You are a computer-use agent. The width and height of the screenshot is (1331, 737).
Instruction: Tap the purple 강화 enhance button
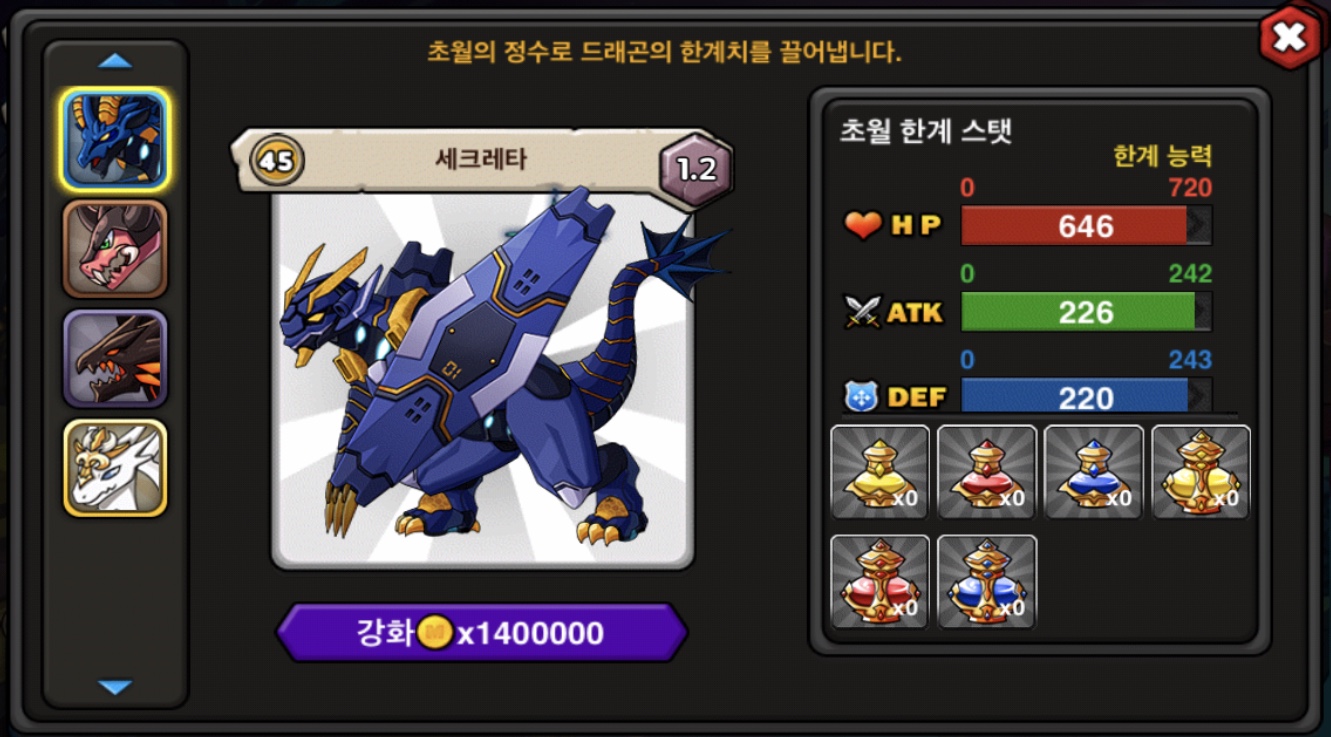[482, 632]
